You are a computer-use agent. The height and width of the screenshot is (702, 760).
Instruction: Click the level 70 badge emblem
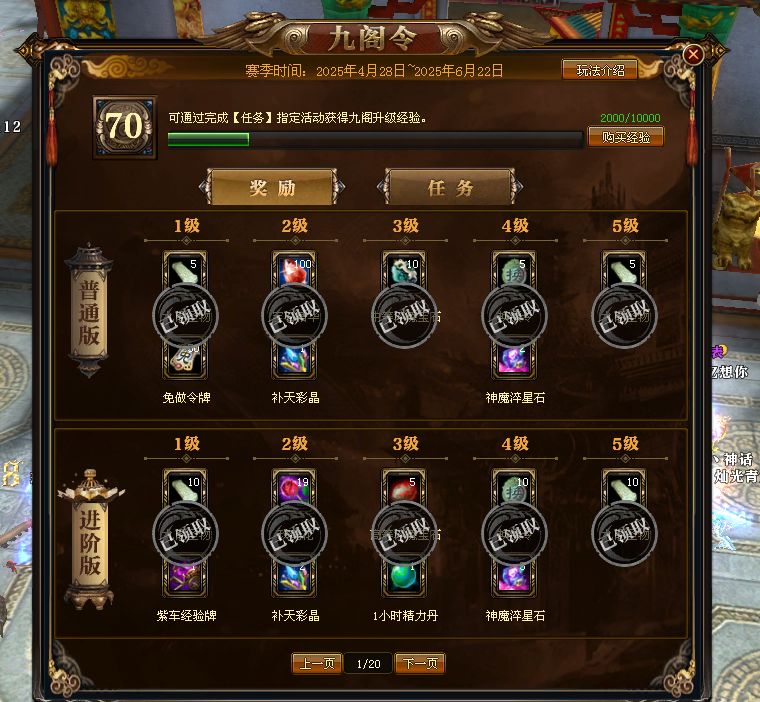(x=125, y=127)
